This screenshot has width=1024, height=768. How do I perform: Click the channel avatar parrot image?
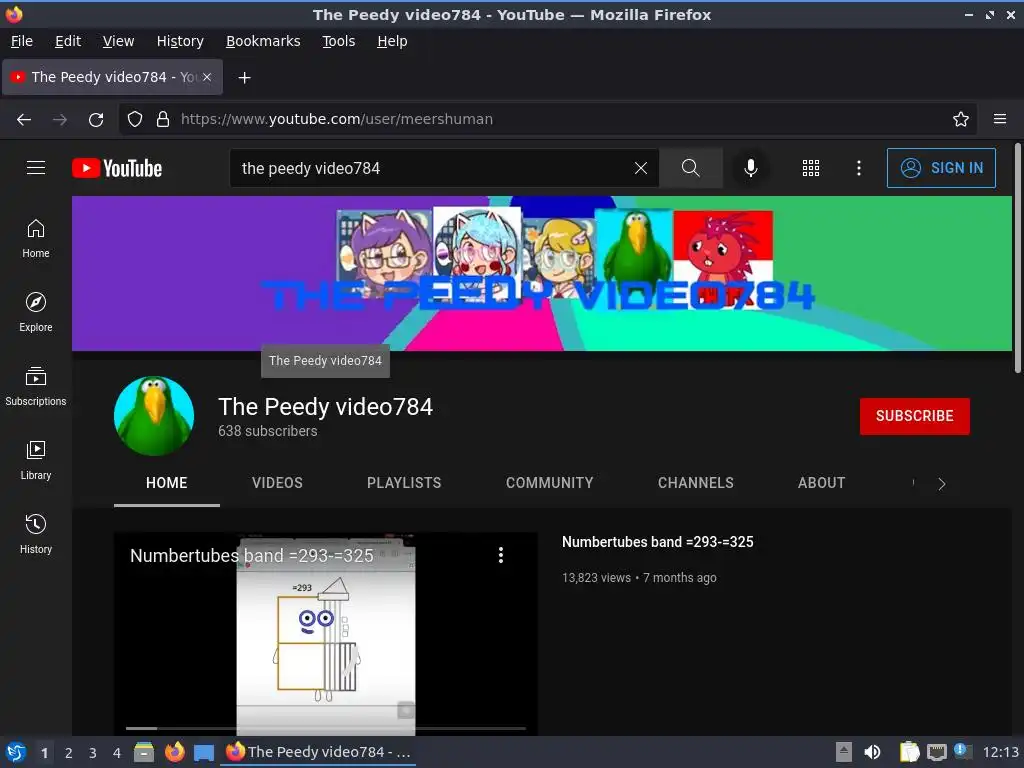click(x=154, y=416)
